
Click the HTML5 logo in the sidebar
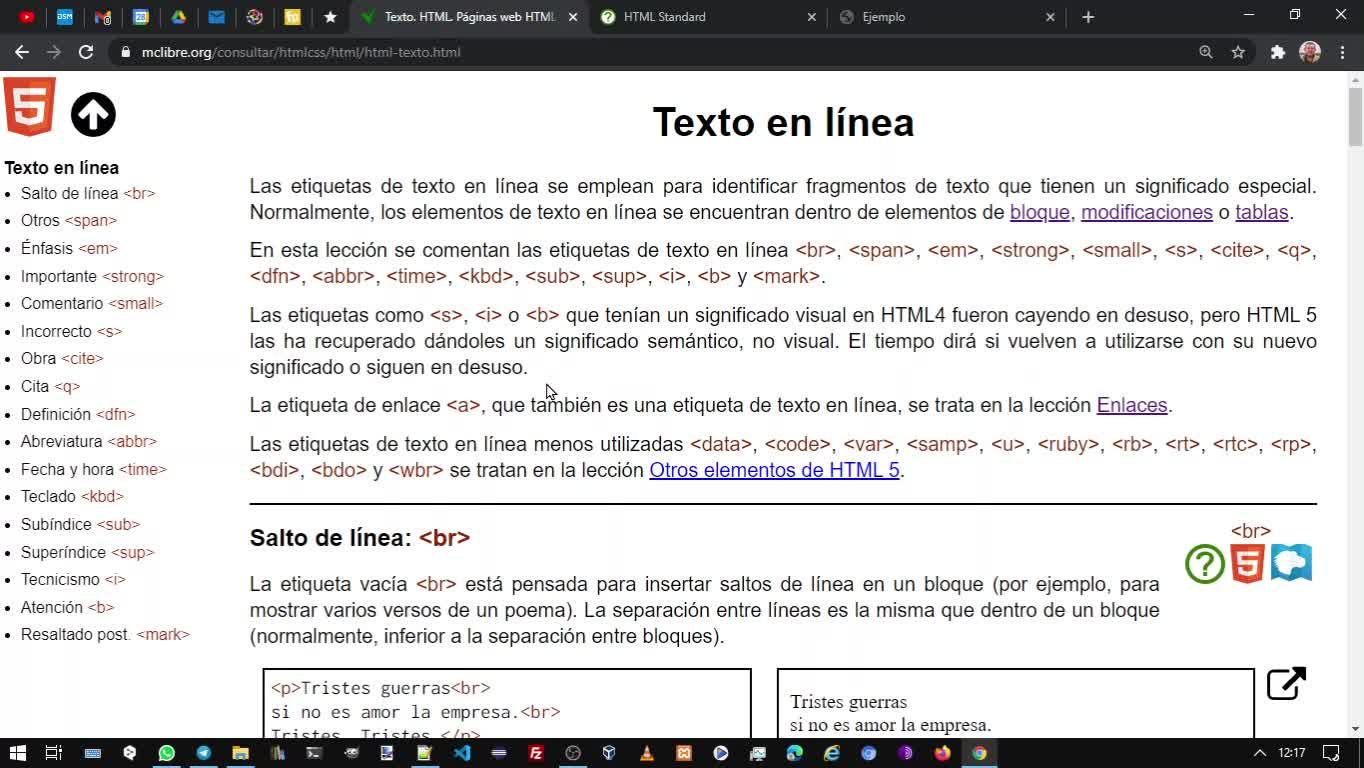coord(30,106)
